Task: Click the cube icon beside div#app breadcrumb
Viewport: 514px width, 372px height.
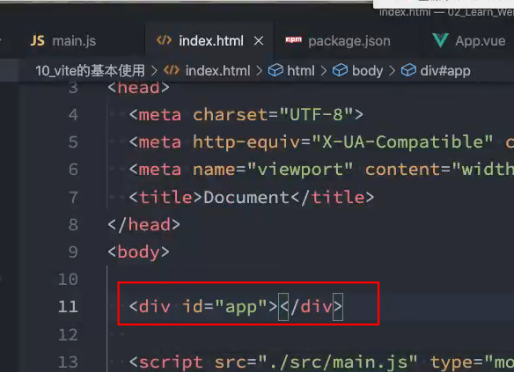Action: (x=408, y=70)
